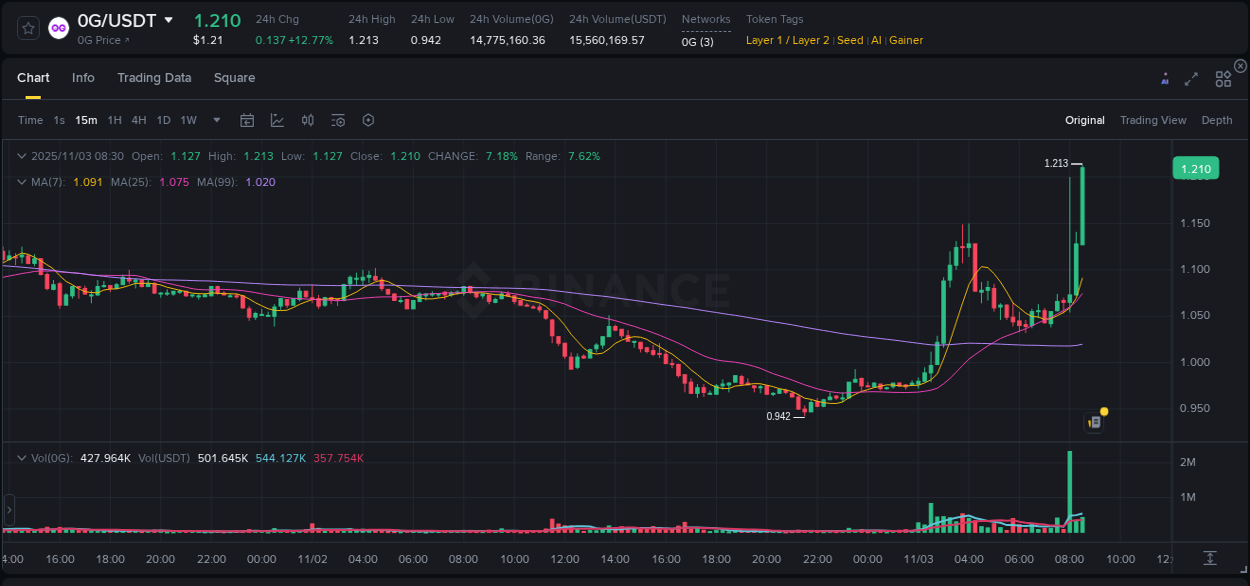Open the widgets layout icon
The width and height of the screenshot is (1250, 586).
[1223, 79]
